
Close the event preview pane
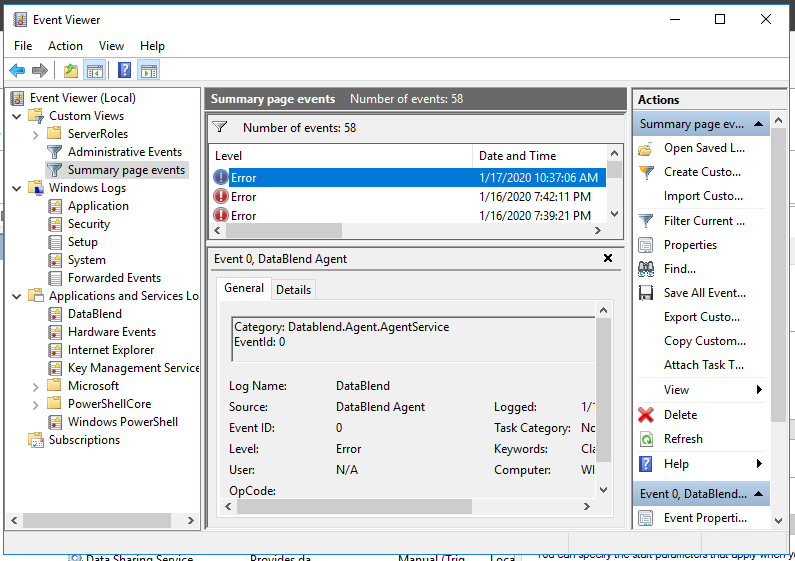(608, 258)
